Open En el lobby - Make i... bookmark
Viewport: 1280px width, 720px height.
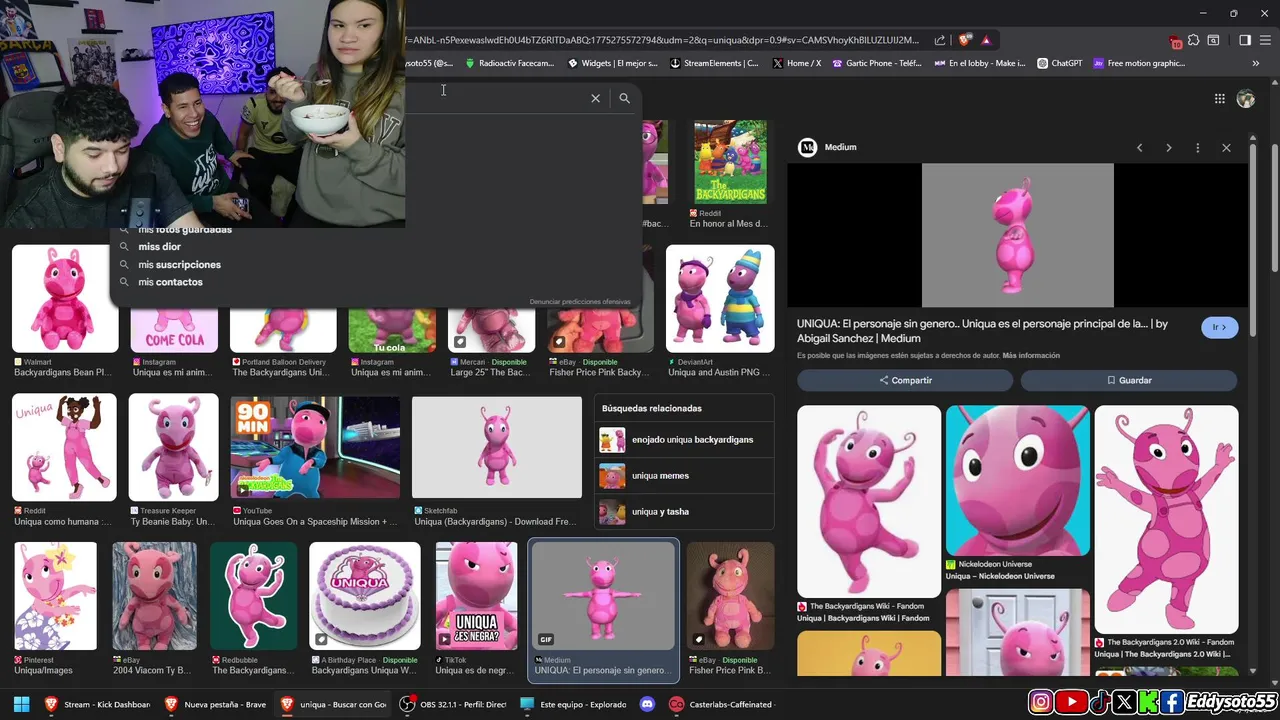click(979, 63)
